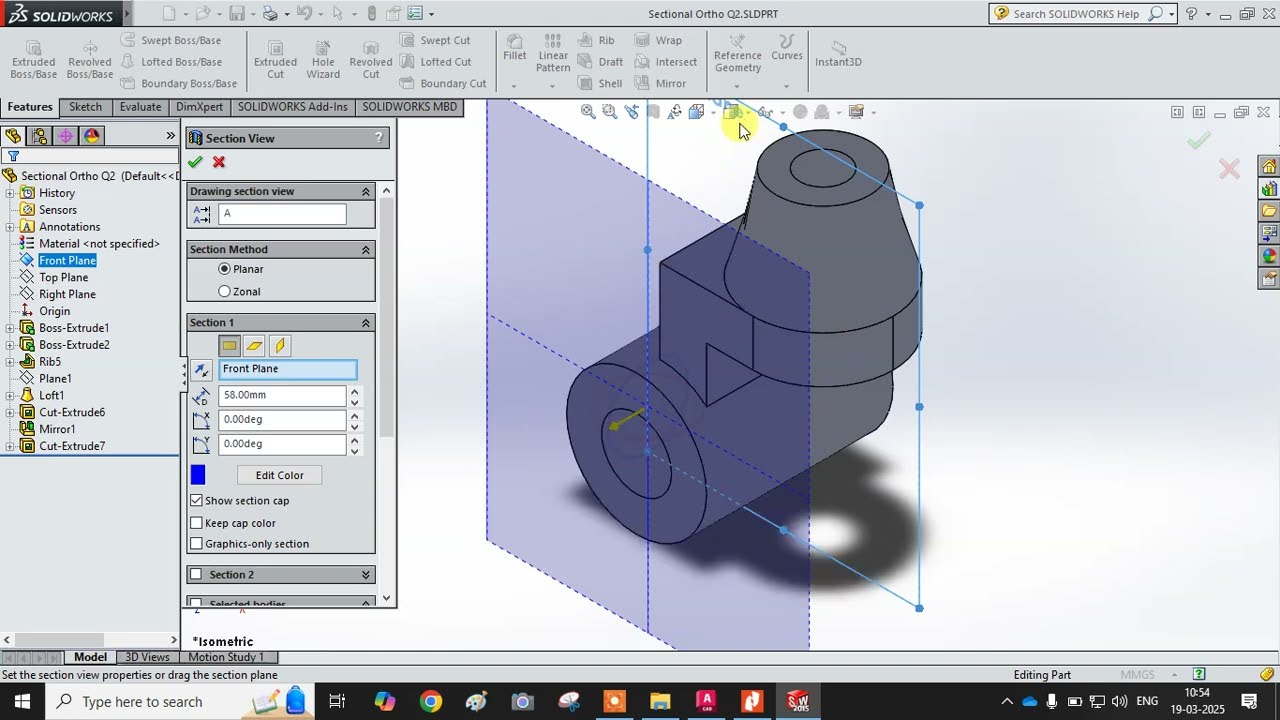Click the Dynamic Annotation Views icon
Image resolution: width=1280 pixels, height=720 pixels.
pos(675,112)
